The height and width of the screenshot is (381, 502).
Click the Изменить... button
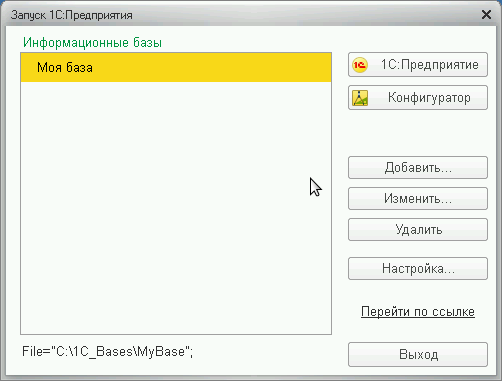(418, 198)
